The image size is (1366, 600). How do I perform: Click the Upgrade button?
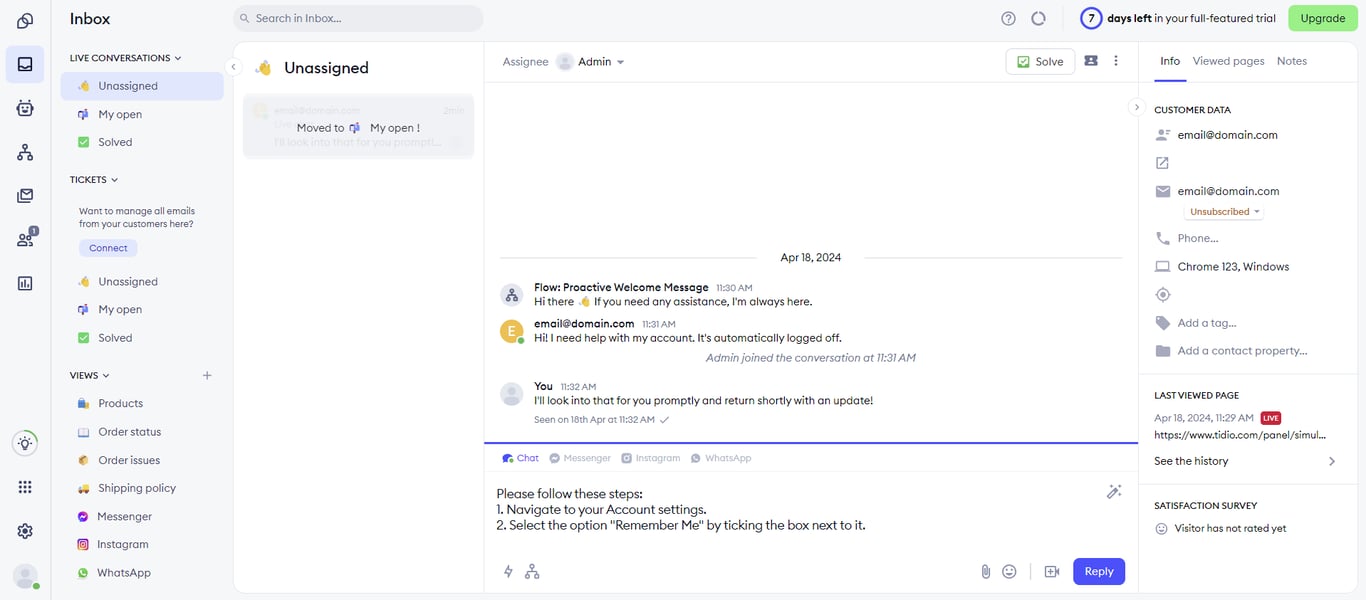coord(1322,17)
